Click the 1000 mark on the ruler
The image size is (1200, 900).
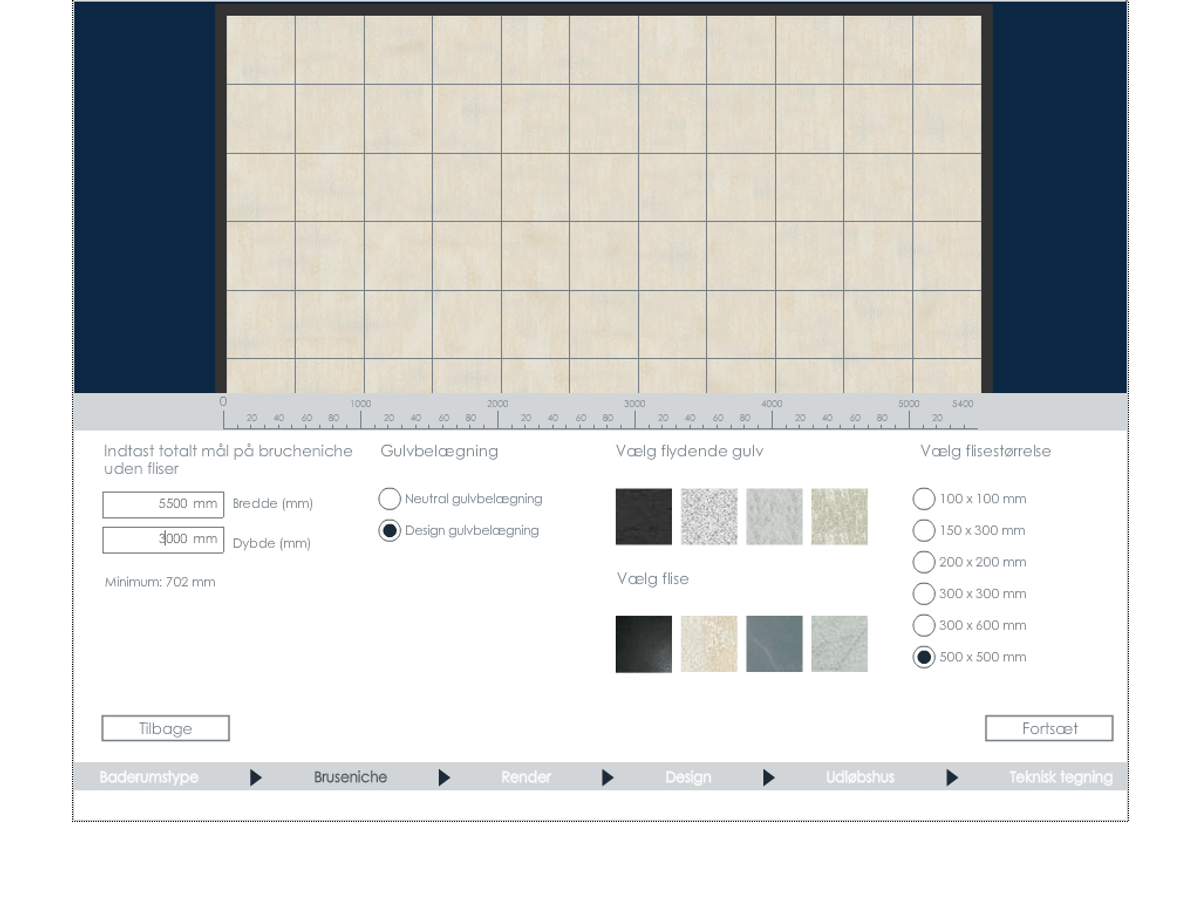point(360,404)
